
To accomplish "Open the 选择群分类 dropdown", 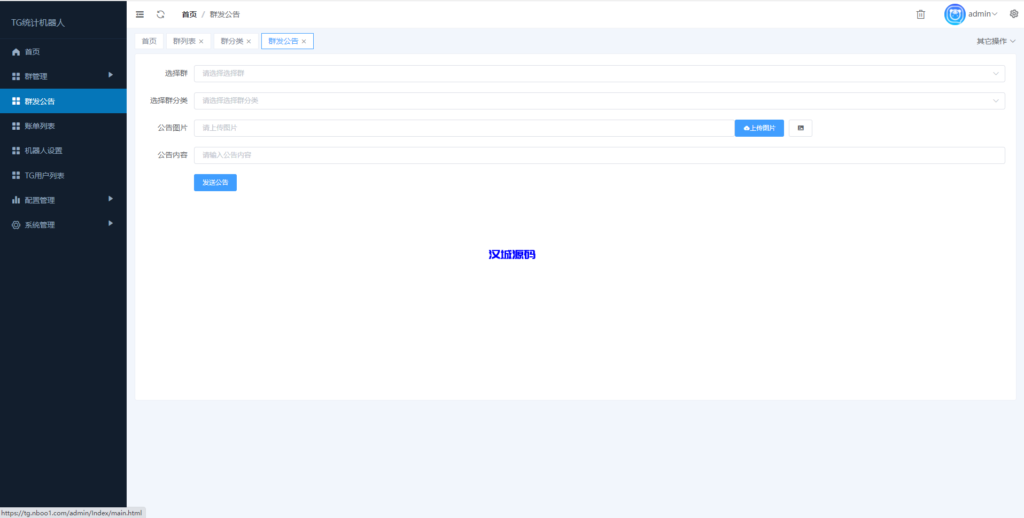I will click(599, 100).
